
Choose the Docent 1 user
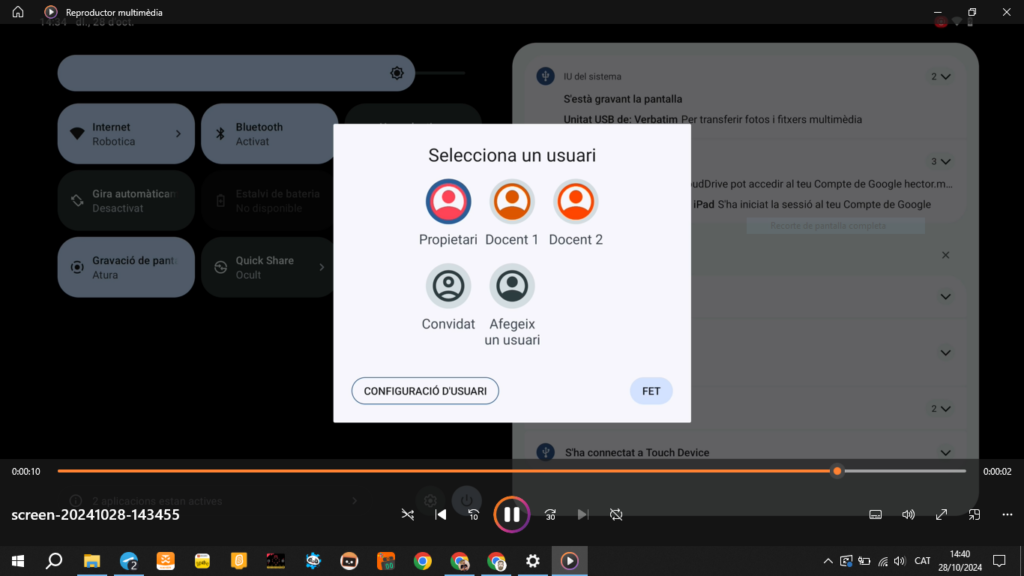tap(512, 201)
